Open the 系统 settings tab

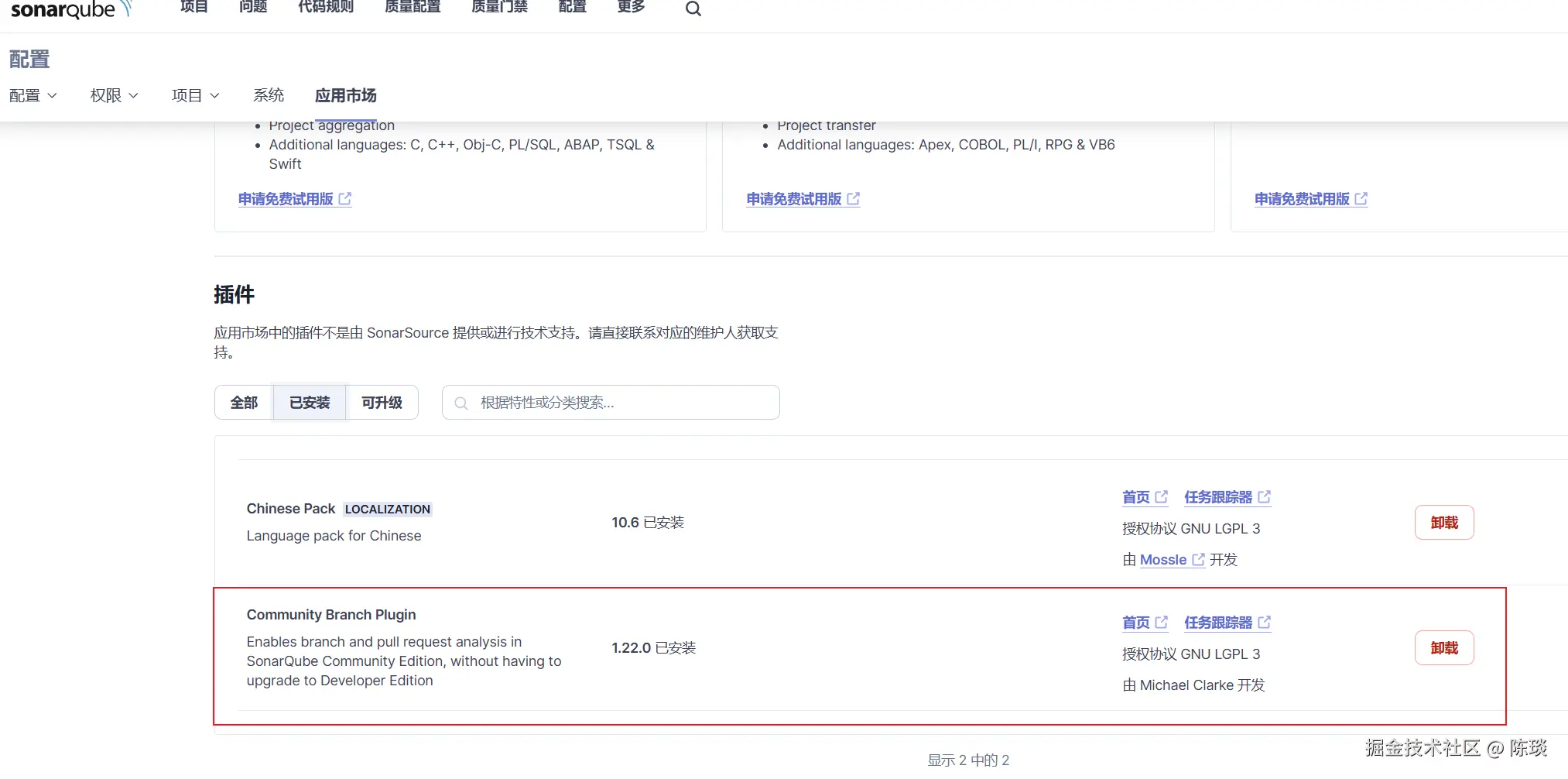[x=269, y=95]
